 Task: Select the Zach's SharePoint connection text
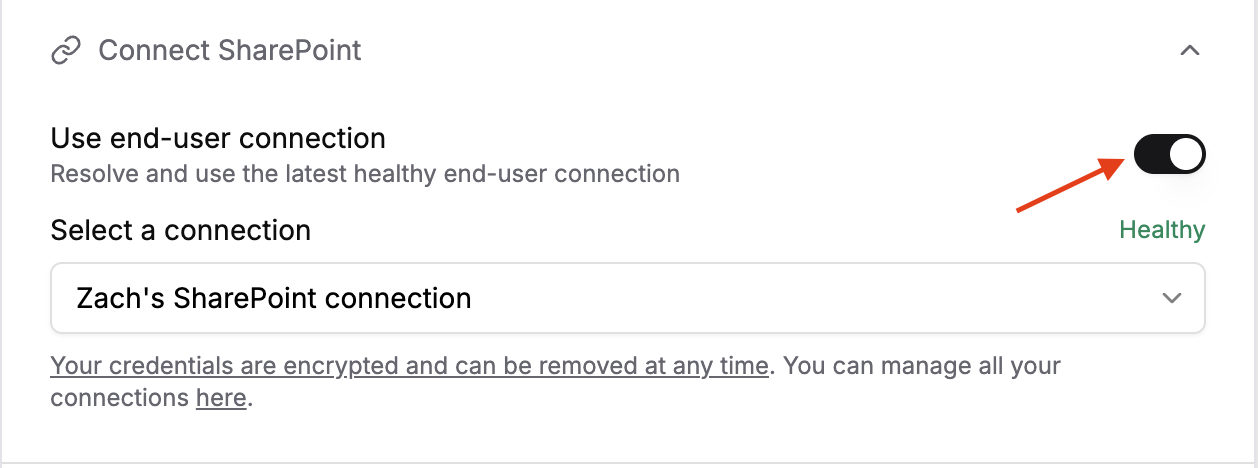pyautogui.click(x=273, y=298)
